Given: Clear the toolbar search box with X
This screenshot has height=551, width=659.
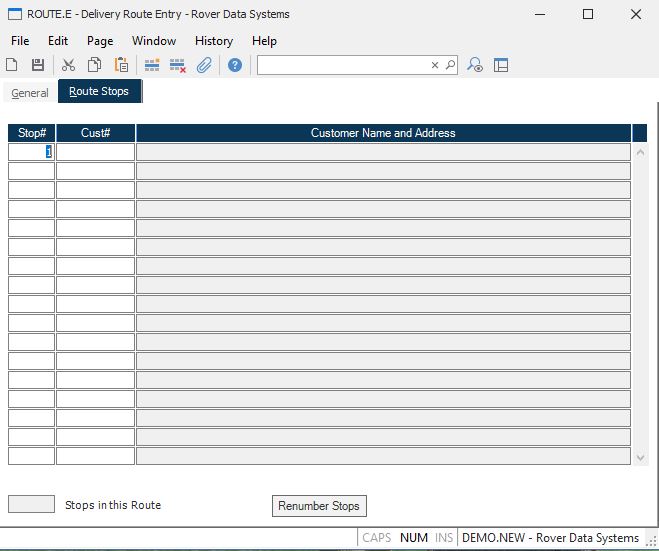Looking at the screenshot, I should [x=435, y=65].
